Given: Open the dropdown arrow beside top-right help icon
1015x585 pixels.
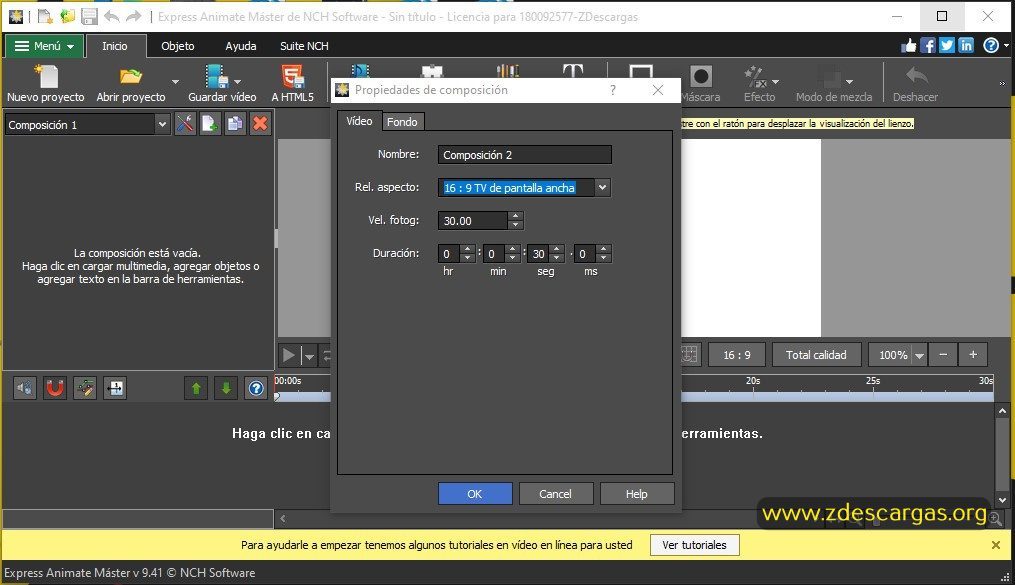Looking at the screenshot, I should pos(1007,46).
